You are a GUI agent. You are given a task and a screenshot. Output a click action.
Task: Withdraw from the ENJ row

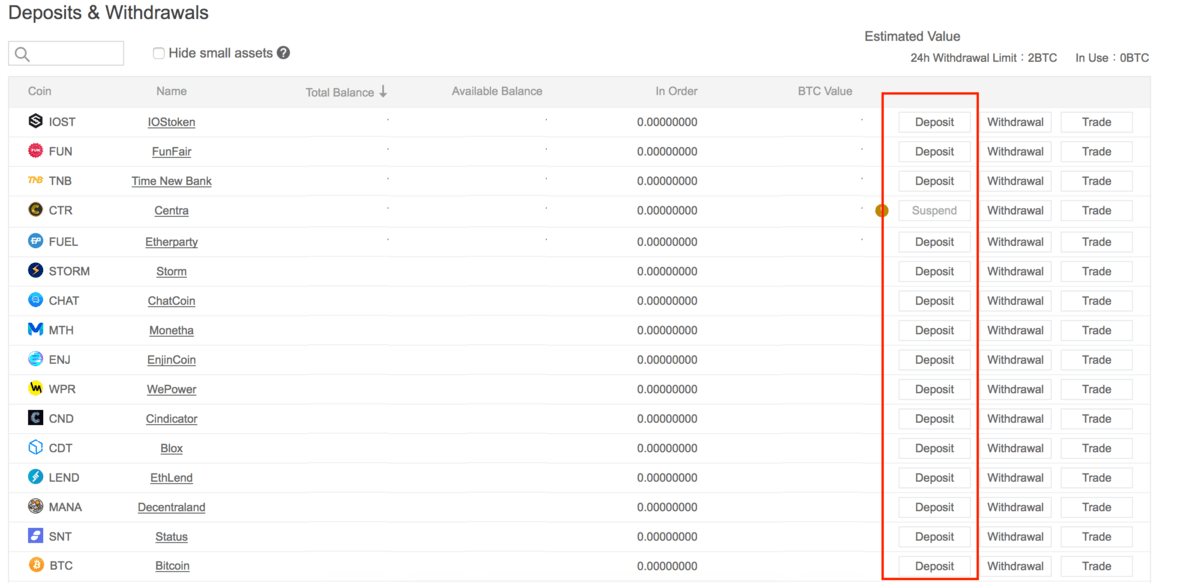1016,360
